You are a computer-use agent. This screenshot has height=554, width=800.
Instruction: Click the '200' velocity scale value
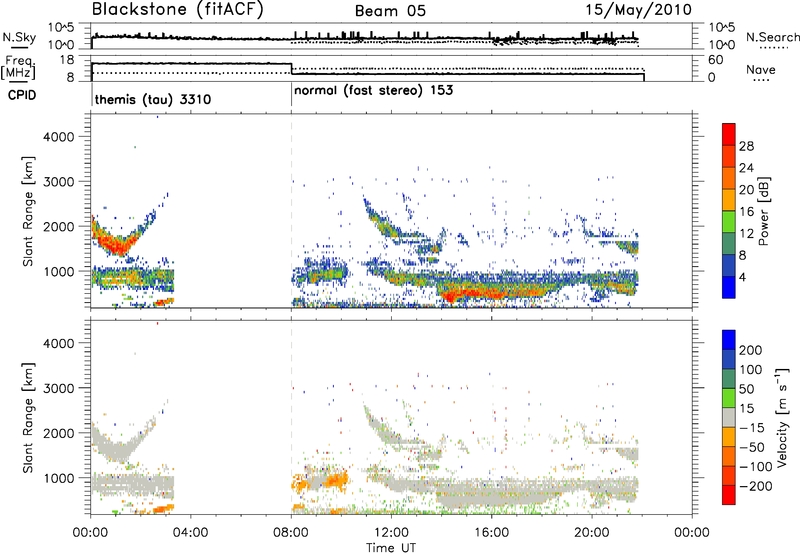[751, 350]
